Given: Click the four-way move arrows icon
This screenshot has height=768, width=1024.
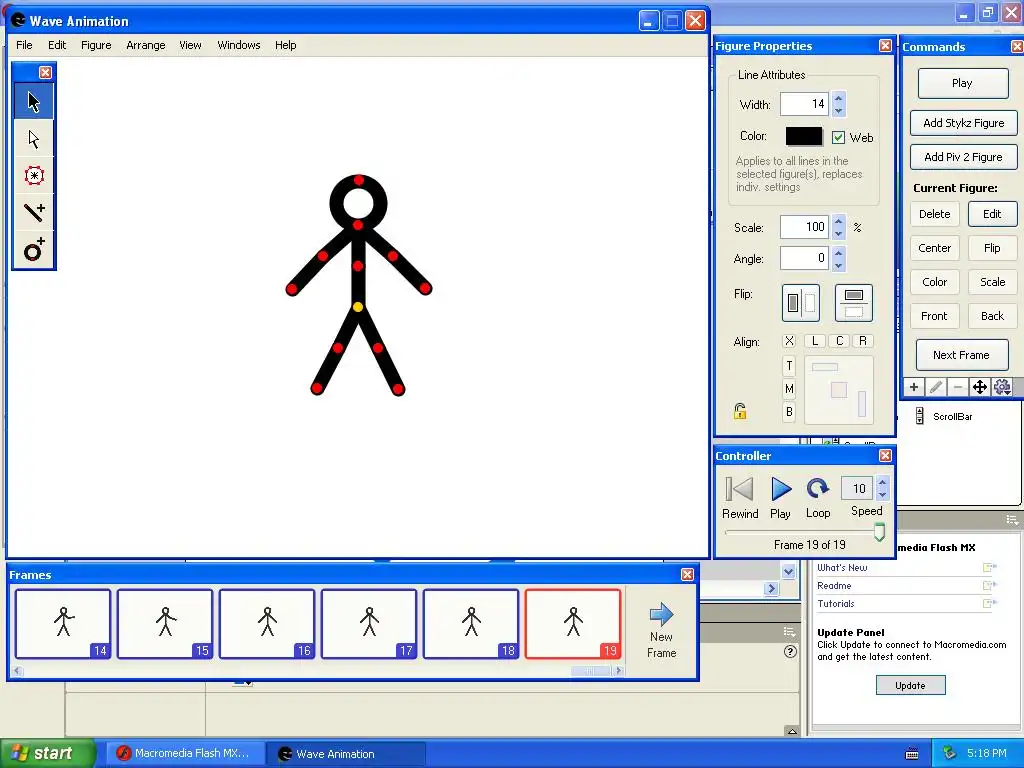Looking at the screenshot, I should coord(980,387).
